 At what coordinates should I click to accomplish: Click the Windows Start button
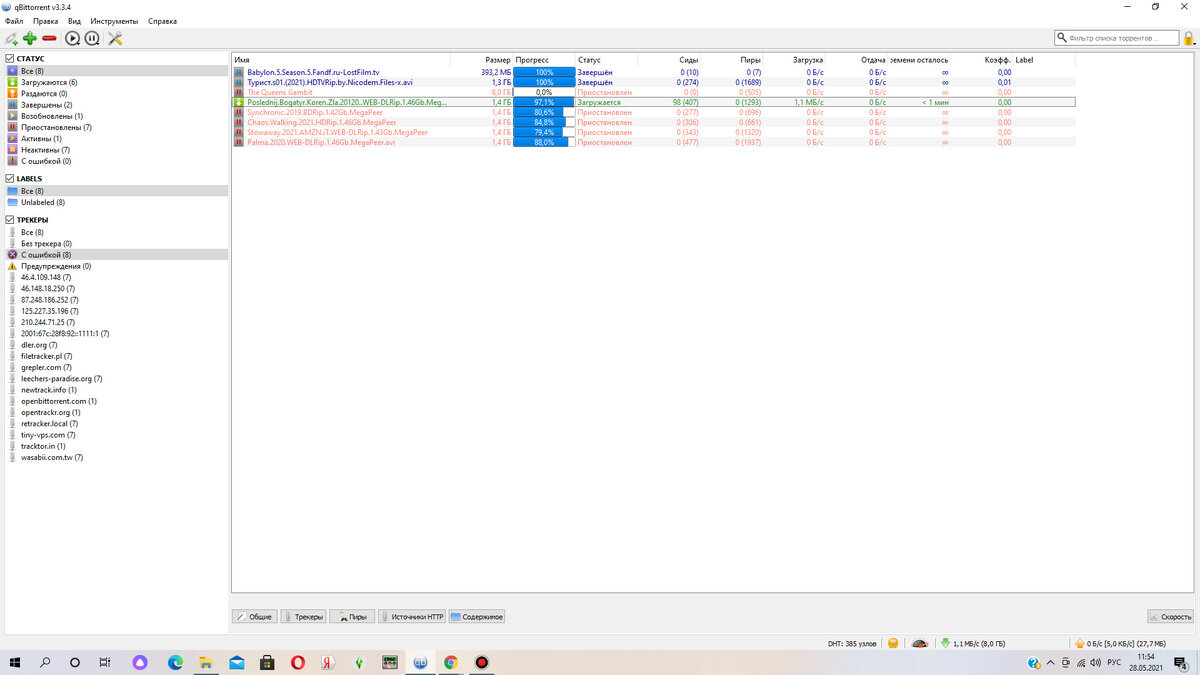pyautogui.click(x=15, y=662)
